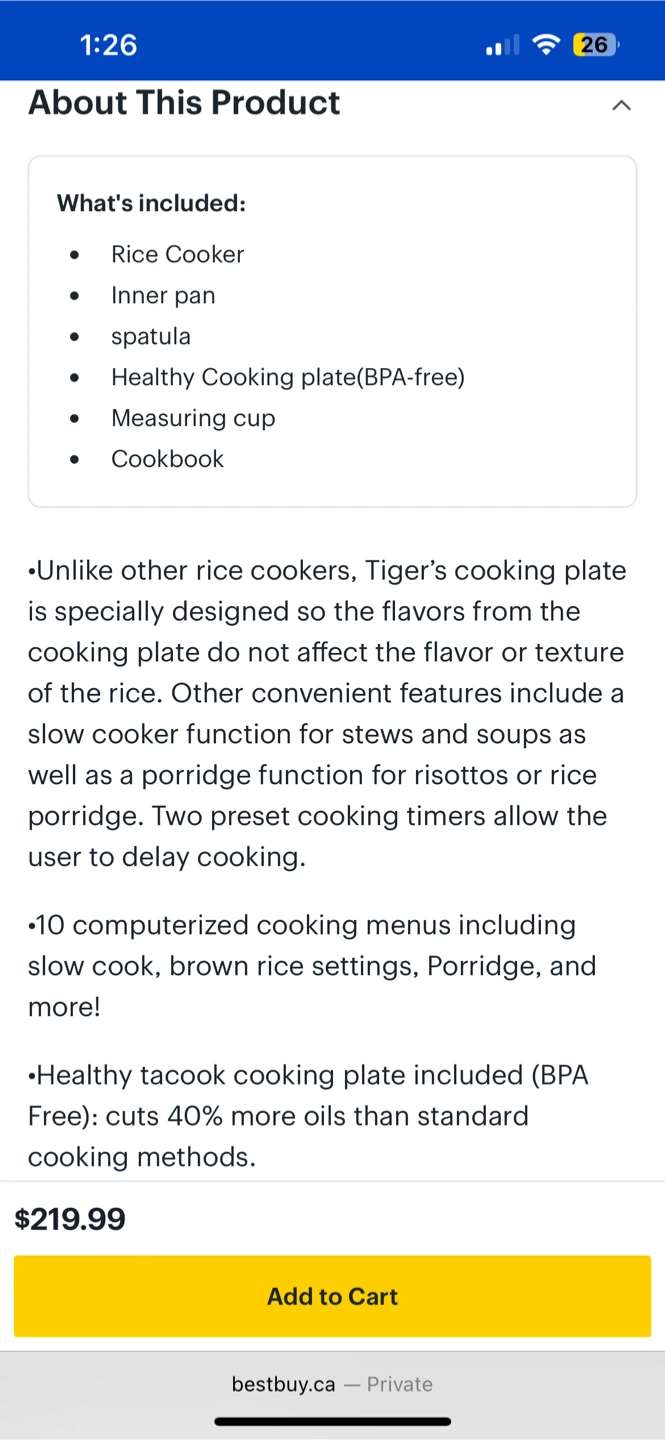Tap the spatula list item
The height and width of the screenshot is (1440, 665).
150,336
